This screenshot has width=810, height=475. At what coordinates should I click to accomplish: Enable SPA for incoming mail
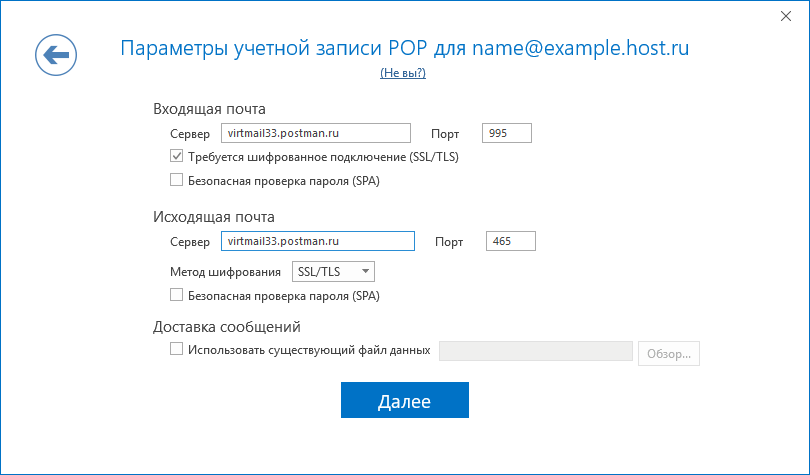click(177, 180)
